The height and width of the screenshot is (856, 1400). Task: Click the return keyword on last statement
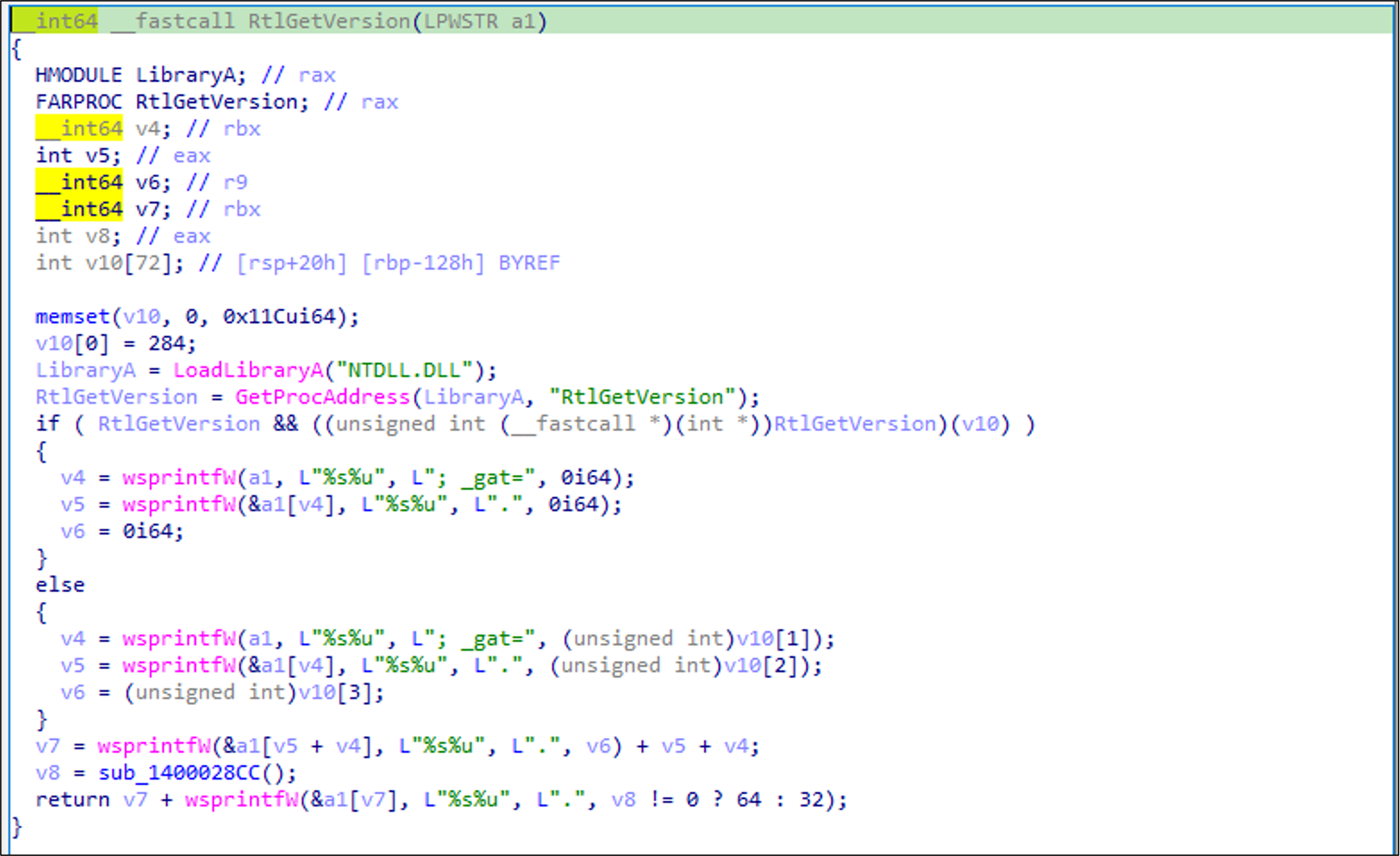[x=72, y=799]
